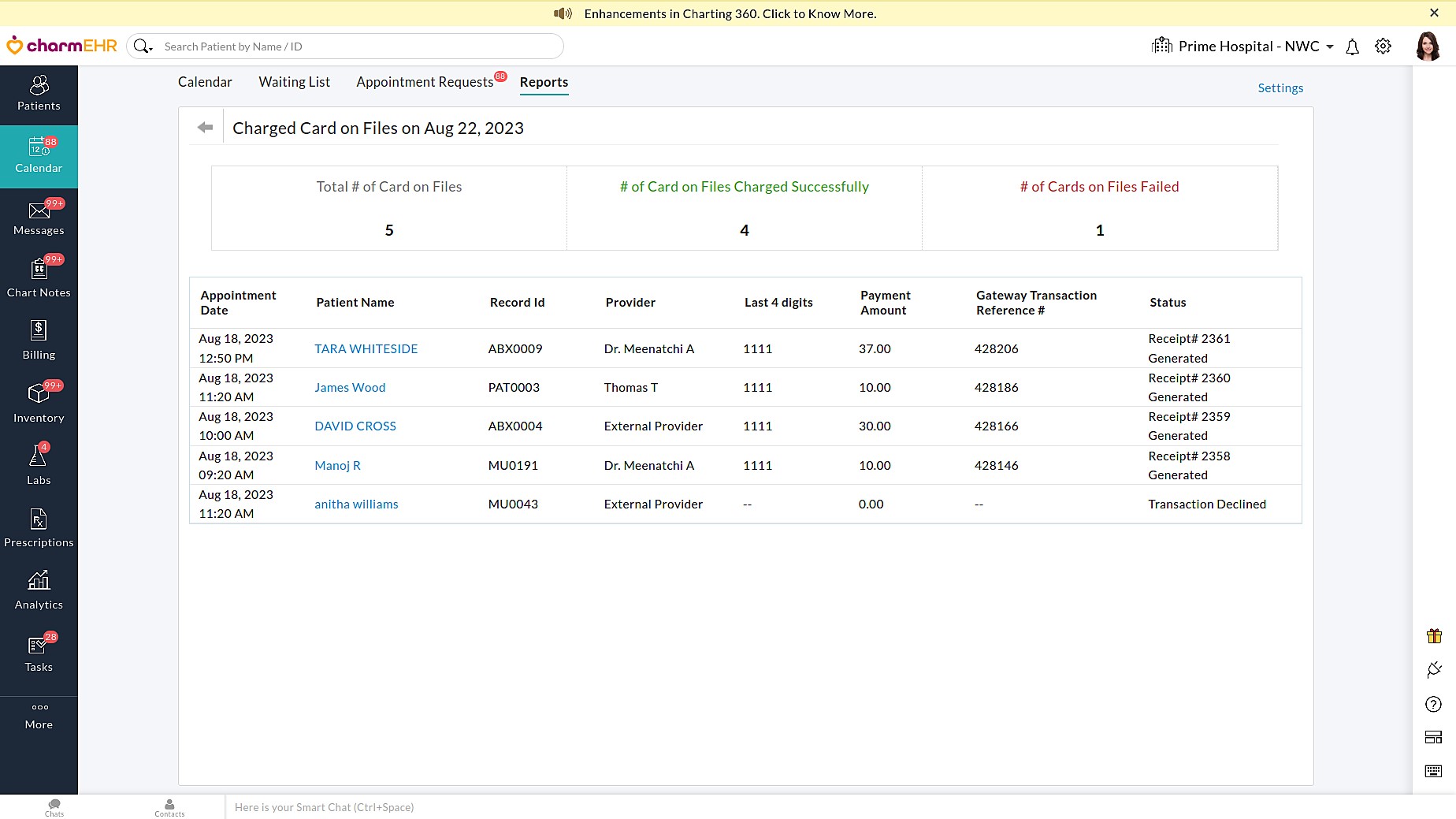Expand the More menu in the sidebar

pos(39,714)
